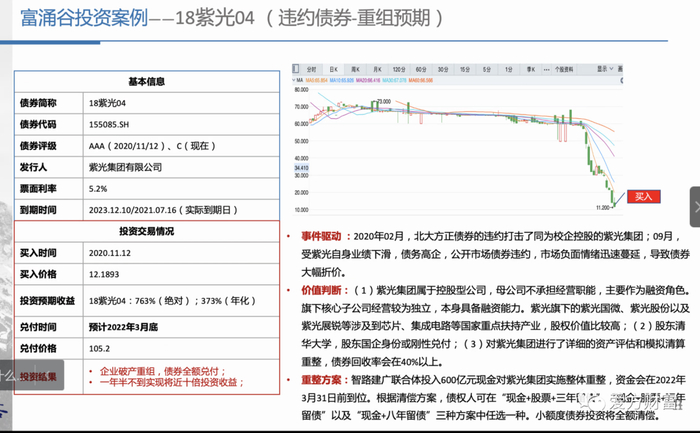Click the MA60 indicator value

click(x=421, y=80)
